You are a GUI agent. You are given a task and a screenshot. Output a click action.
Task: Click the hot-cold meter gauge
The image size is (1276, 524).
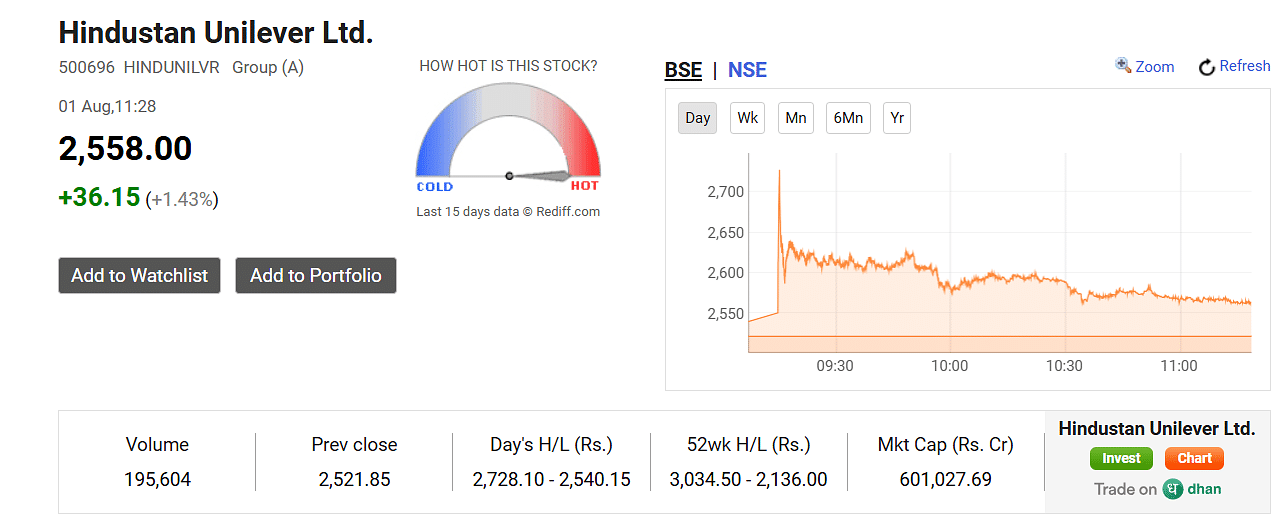(508, 137)
